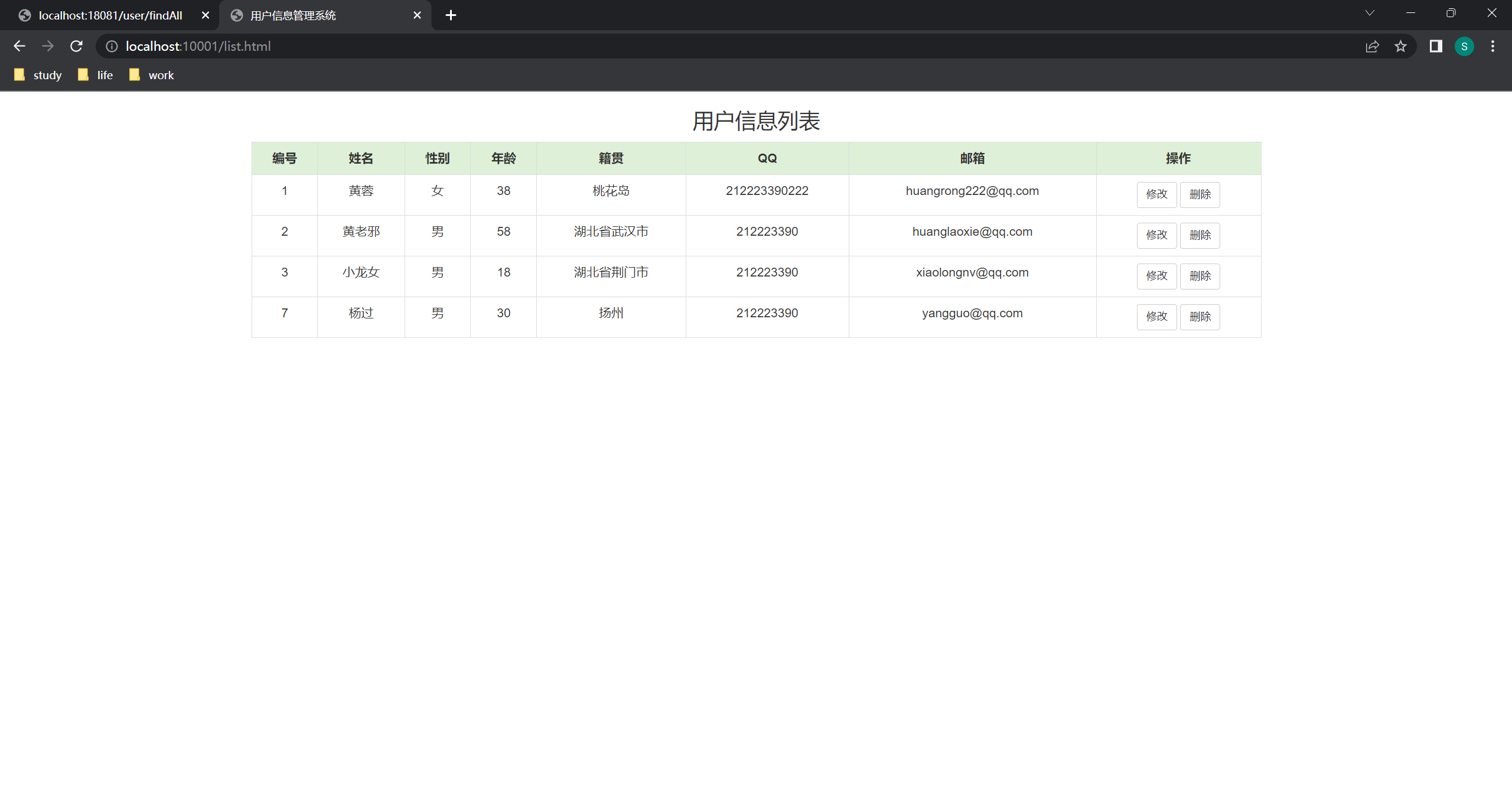Reload the page with the refresh icon
This screenshot has height=810, width=1512.
pos(76,46)
